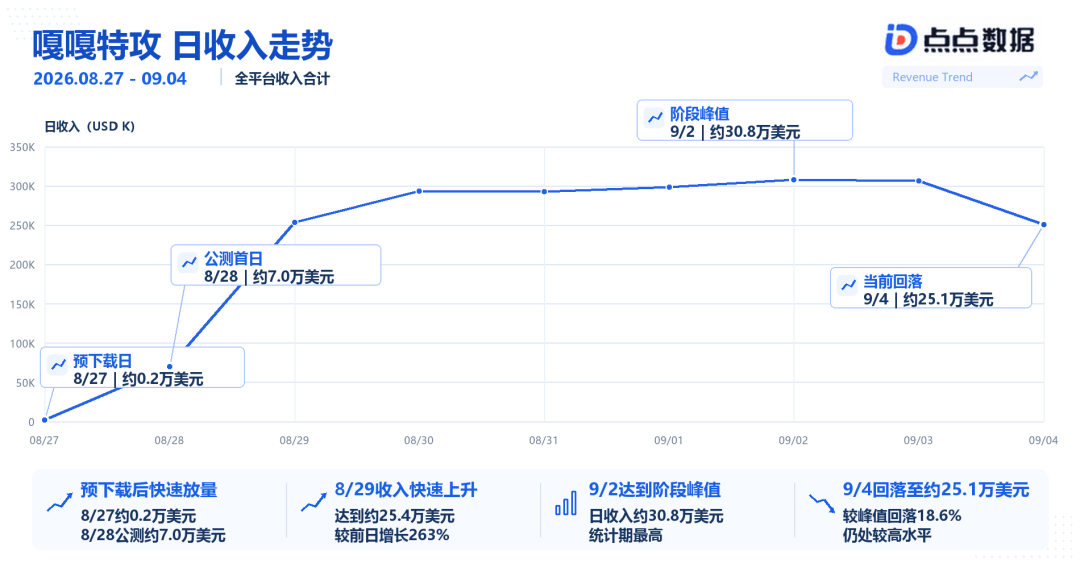Select the 09/02 peak data point
The image size is (1080, 568).
pos(794,180)
